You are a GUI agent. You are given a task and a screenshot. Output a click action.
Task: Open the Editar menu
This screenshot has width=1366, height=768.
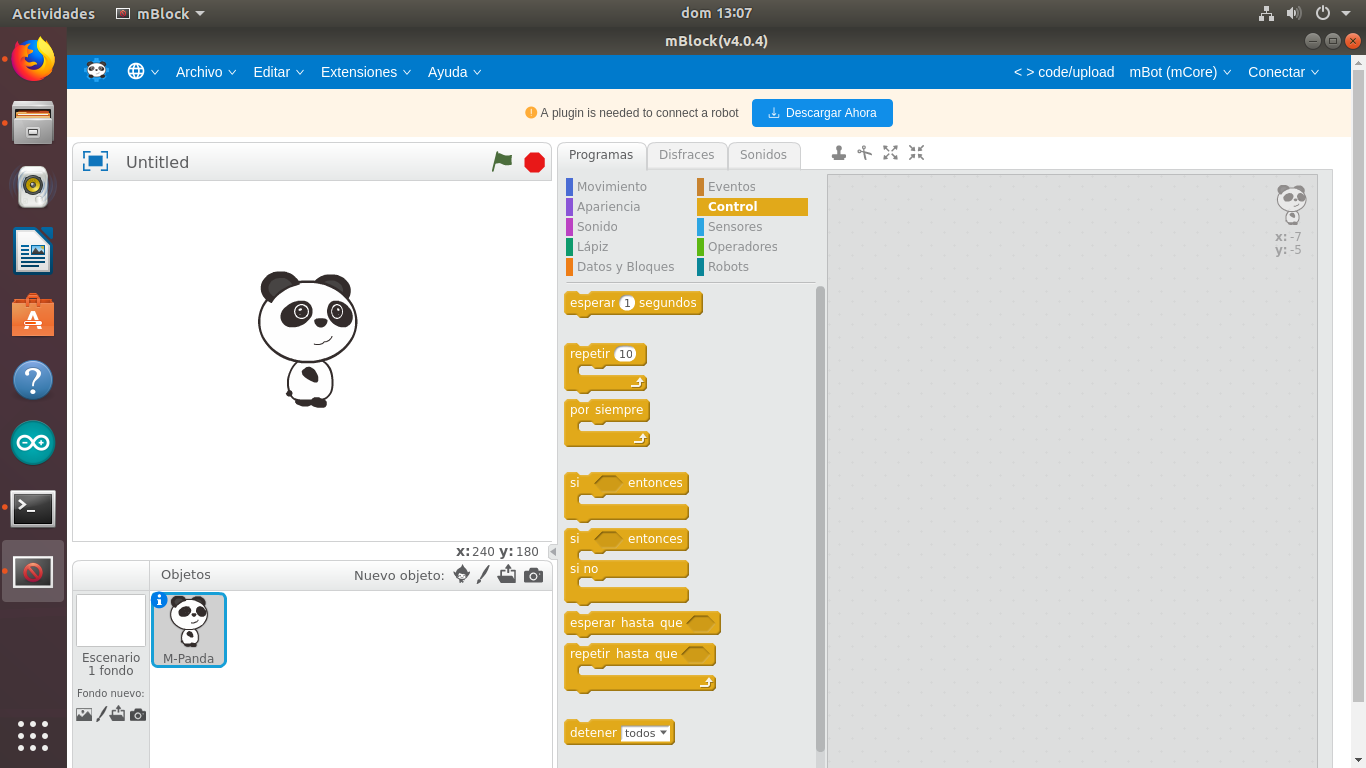click(279, 72)
